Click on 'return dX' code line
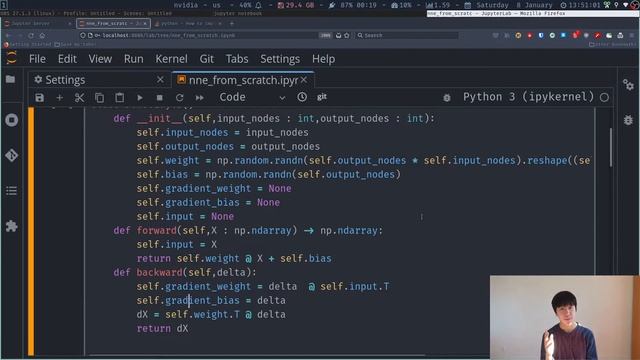 pos(162,329)
